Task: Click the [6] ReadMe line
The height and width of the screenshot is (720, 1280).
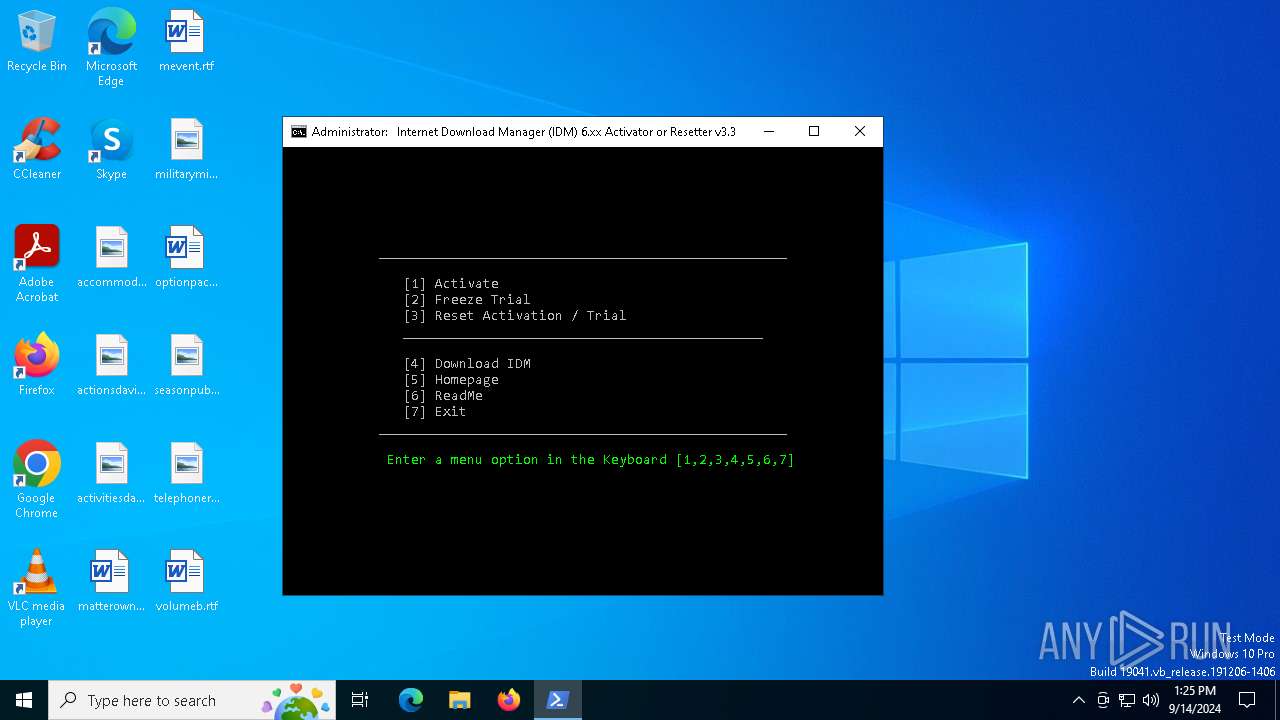Action: (443, 396)
